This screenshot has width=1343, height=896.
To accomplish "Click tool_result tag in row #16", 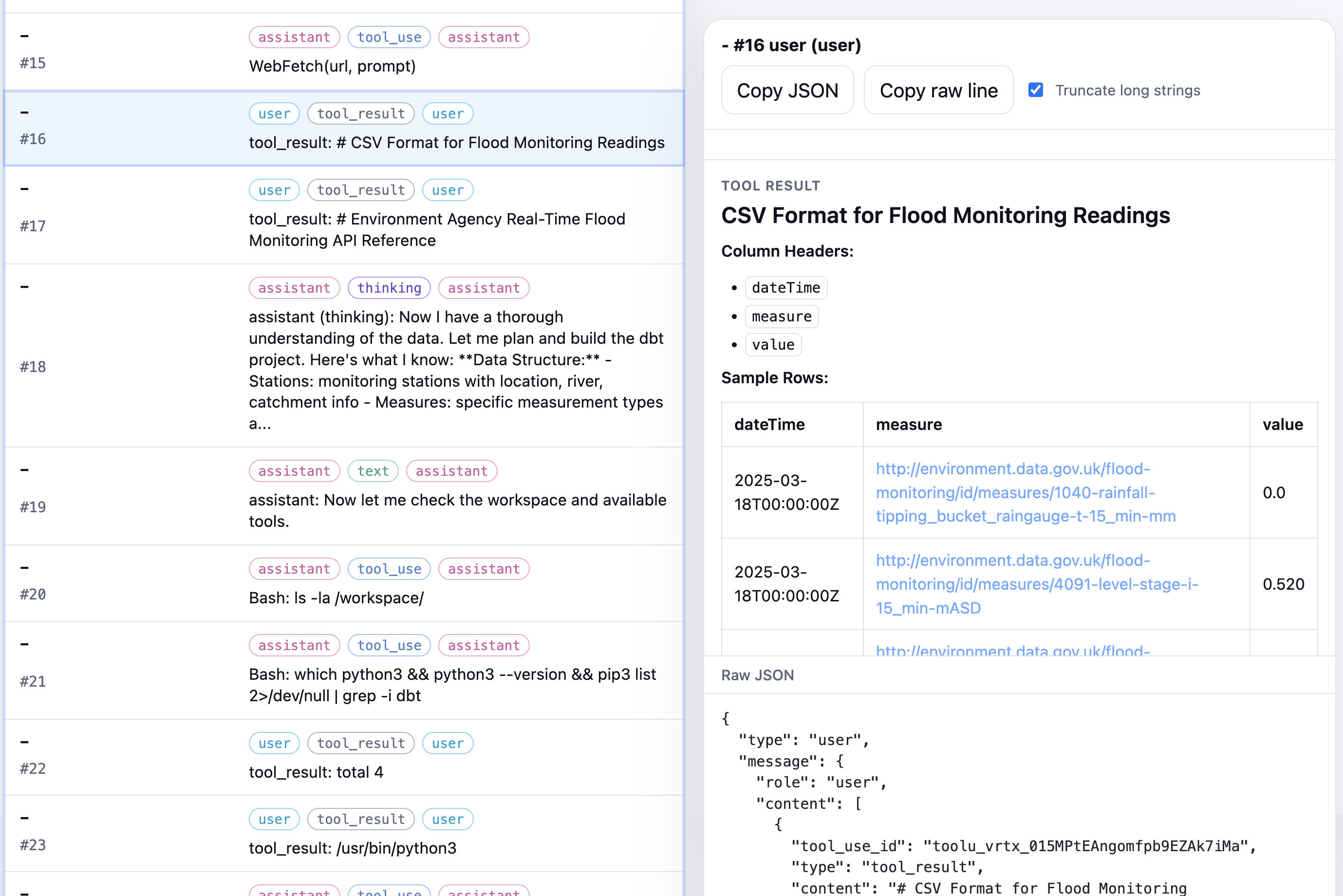I will (x=360, y=114).
